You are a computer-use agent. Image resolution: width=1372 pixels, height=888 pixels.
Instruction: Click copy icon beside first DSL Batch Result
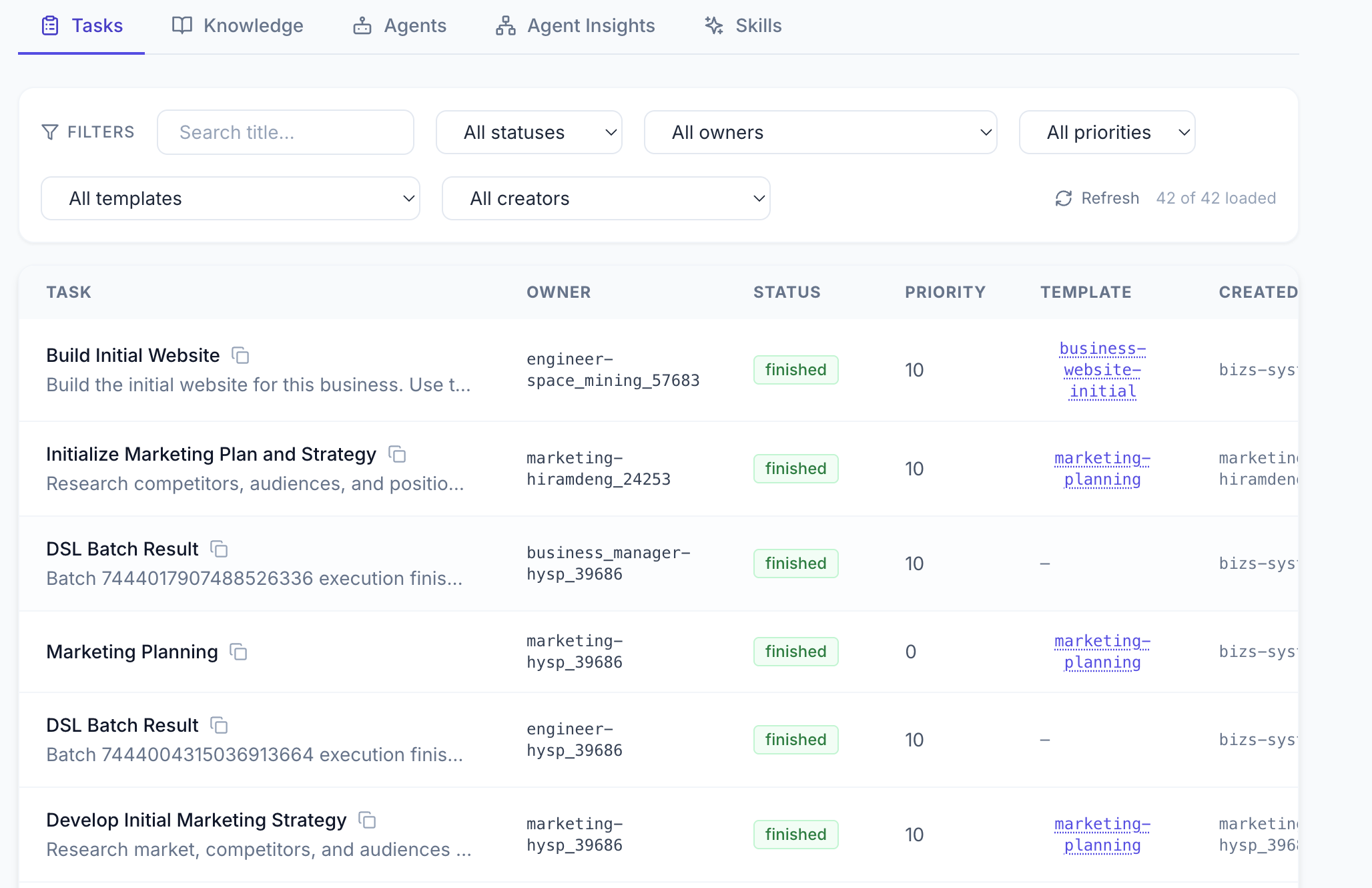219,549
